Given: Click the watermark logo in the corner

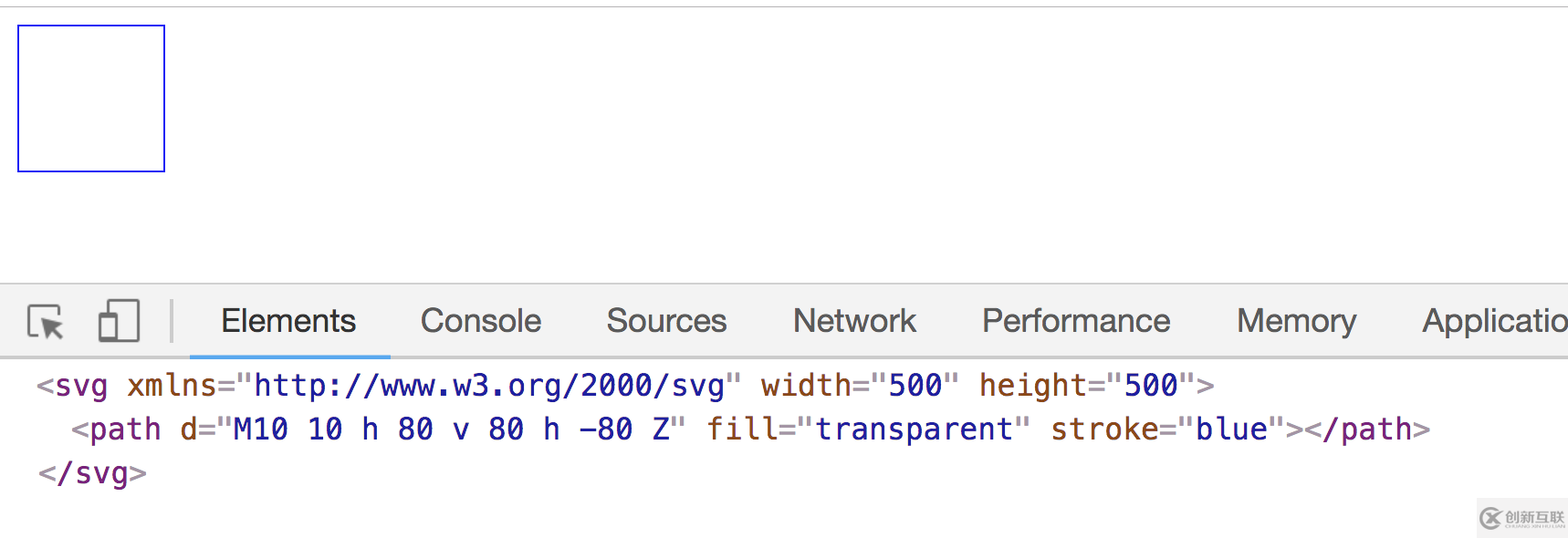Looking at the screenshot, I should 1521,518.
